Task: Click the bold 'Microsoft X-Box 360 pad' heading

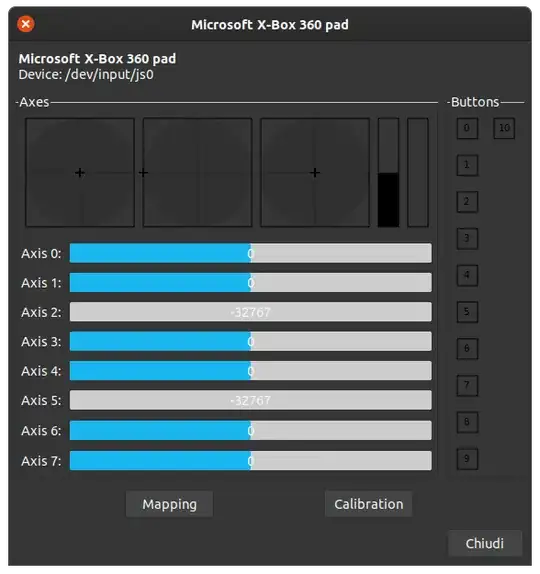Action: tap(97, 59)
